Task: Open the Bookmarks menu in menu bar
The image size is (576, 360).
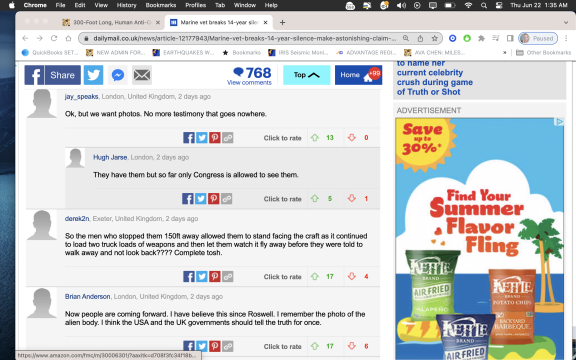Action: [161, 5]
